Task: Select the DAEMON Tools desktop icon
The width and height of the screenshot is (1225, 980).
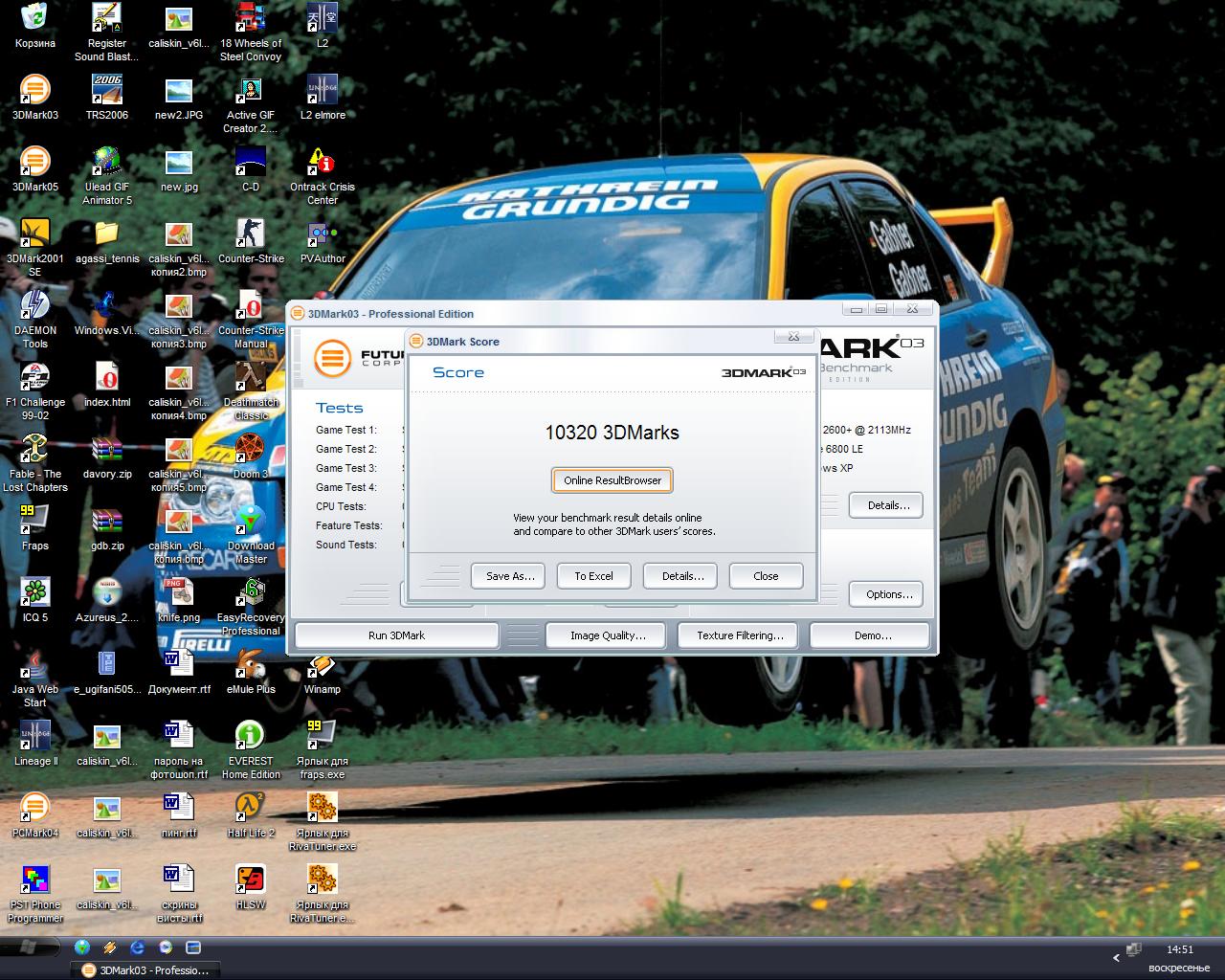Action: (x=35, y=306)
